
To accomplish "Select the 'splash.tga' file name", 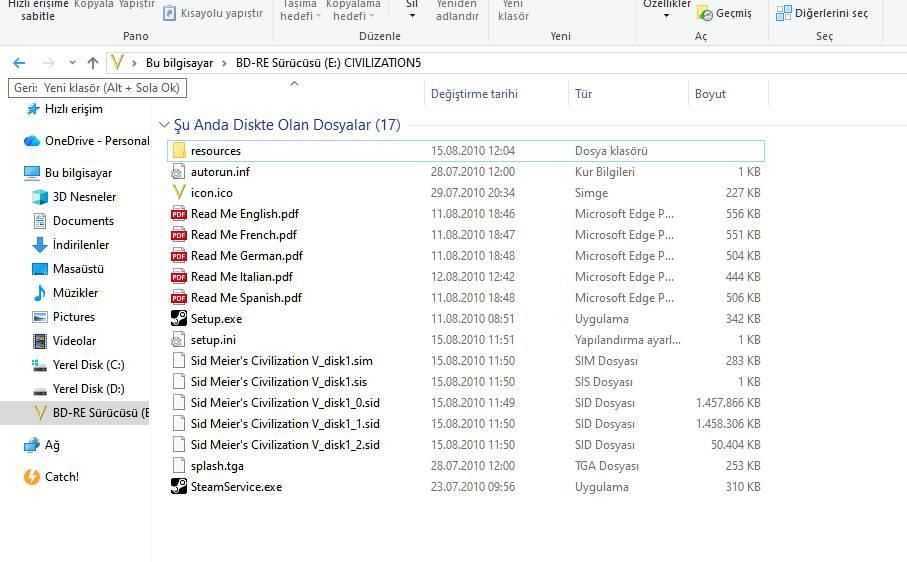I will (217, 466).
